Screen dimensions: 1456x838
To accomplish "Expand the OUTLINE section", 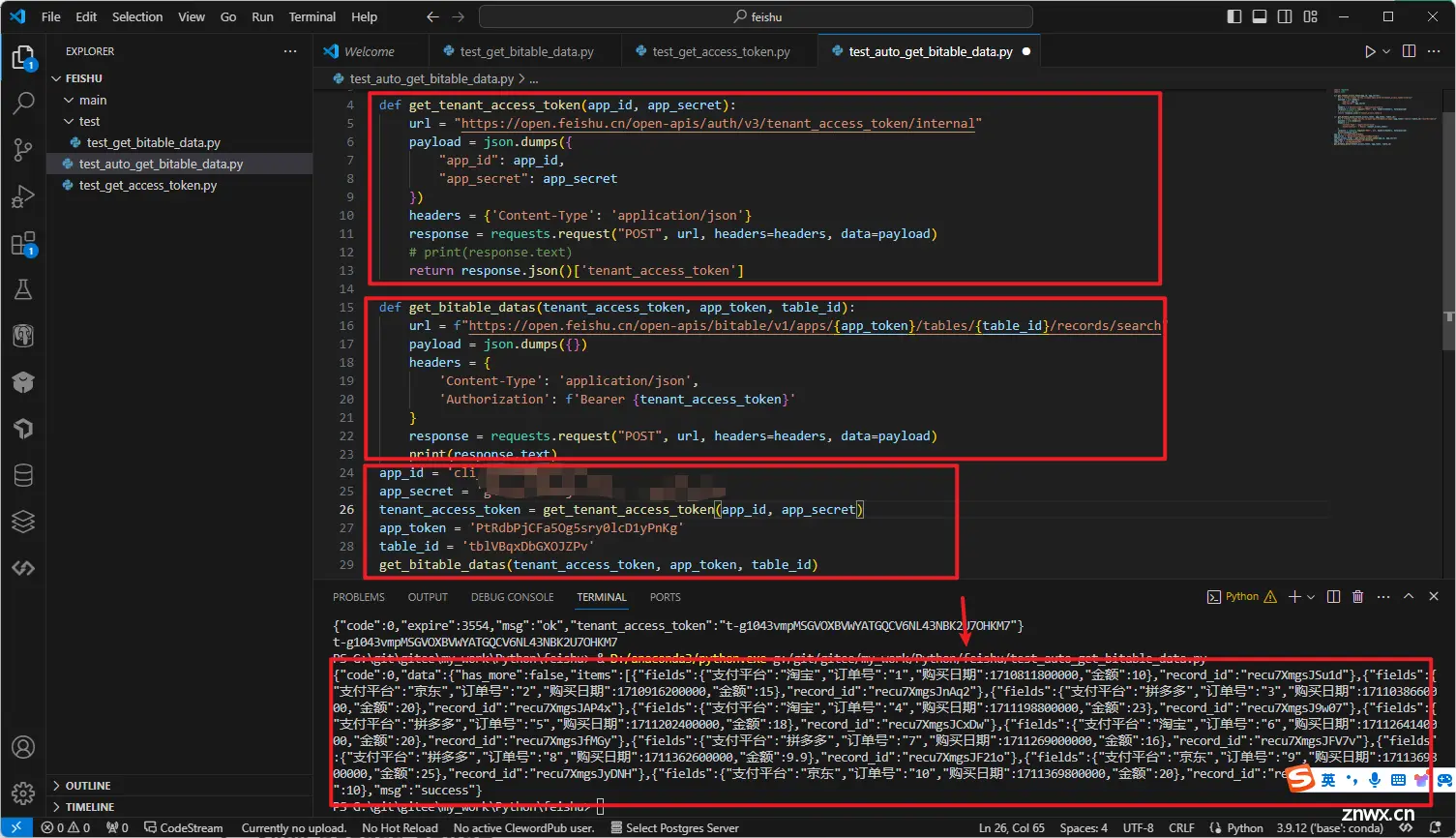I will point(88,786).
